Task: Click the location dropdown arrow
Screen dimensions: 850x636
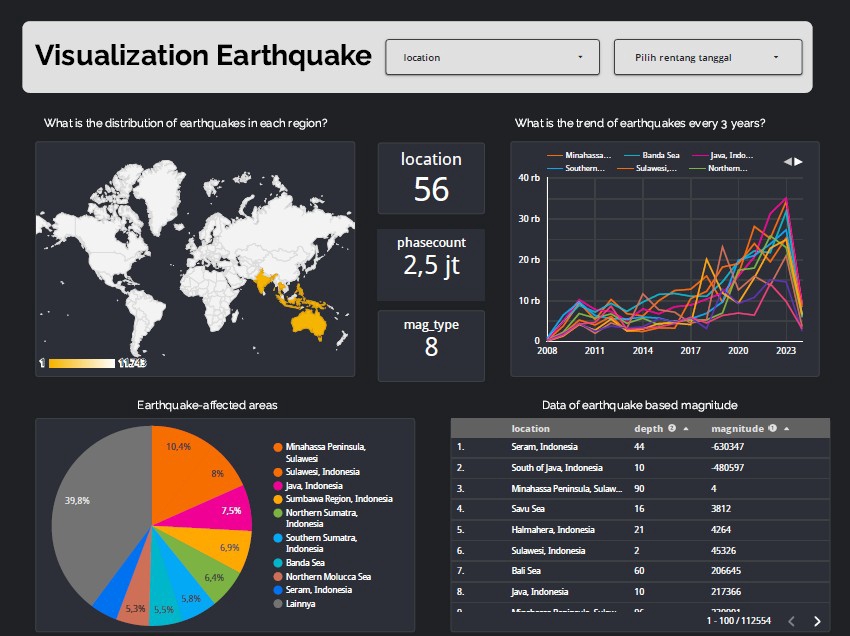Action: click(580, 57)
